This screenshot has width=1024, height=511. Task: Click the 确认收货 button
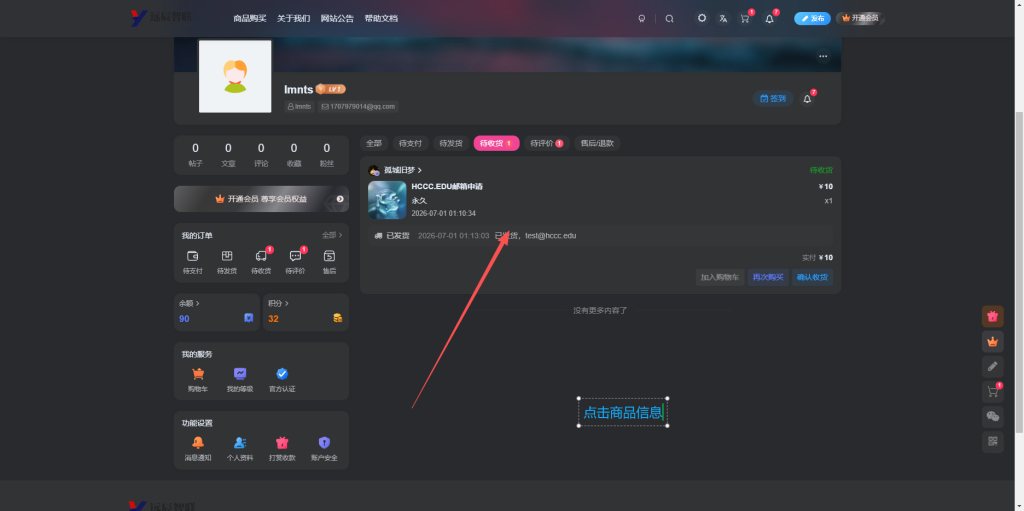coord(812,277)
